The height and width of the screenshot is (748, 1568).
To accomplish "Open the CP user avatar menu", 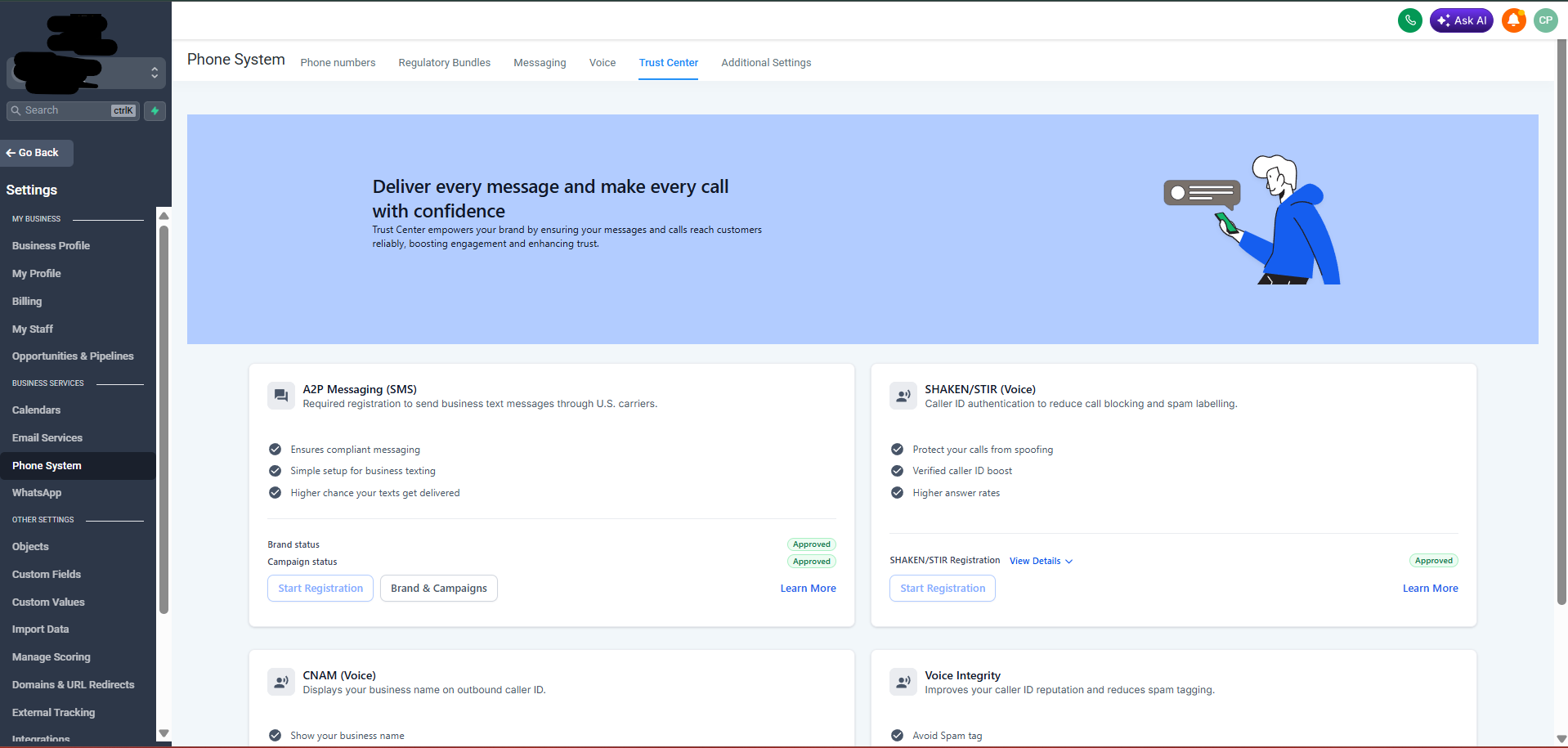I will tap(1545, 20).
